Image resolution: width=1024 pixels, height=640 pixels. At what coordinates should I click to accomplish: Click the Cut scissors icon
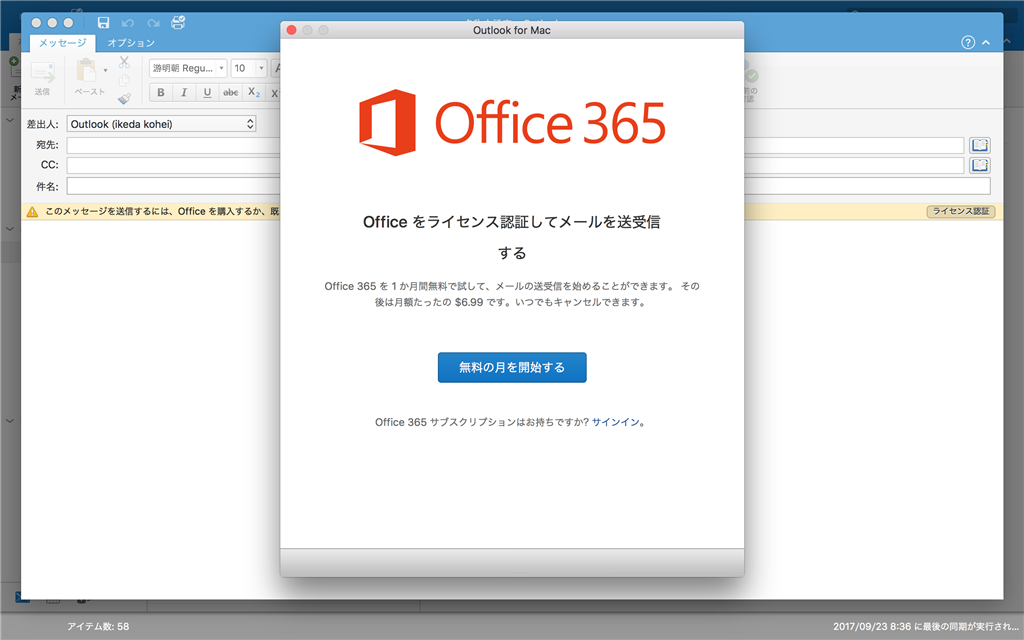coord(124,62)
